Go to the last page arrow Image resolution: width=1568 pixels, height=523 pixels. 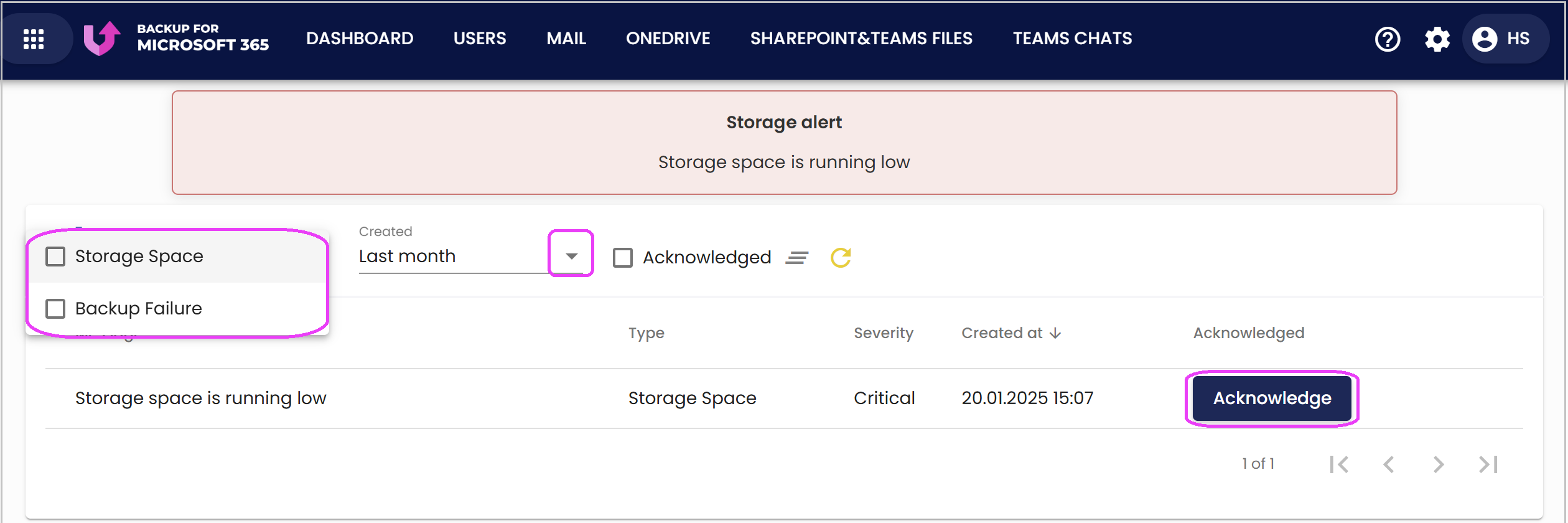[1488, 464]
